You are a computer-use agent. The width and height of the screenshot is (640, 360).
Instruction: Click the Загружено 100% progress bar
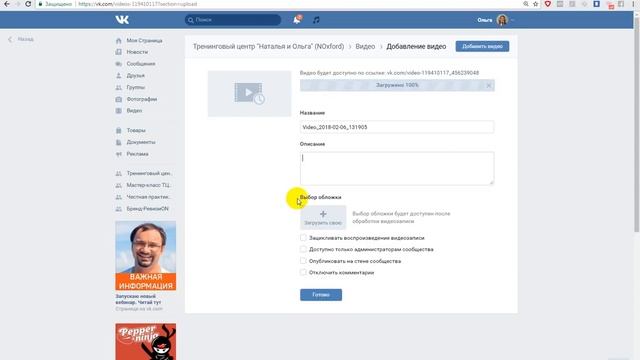click(x=397, y=85)
